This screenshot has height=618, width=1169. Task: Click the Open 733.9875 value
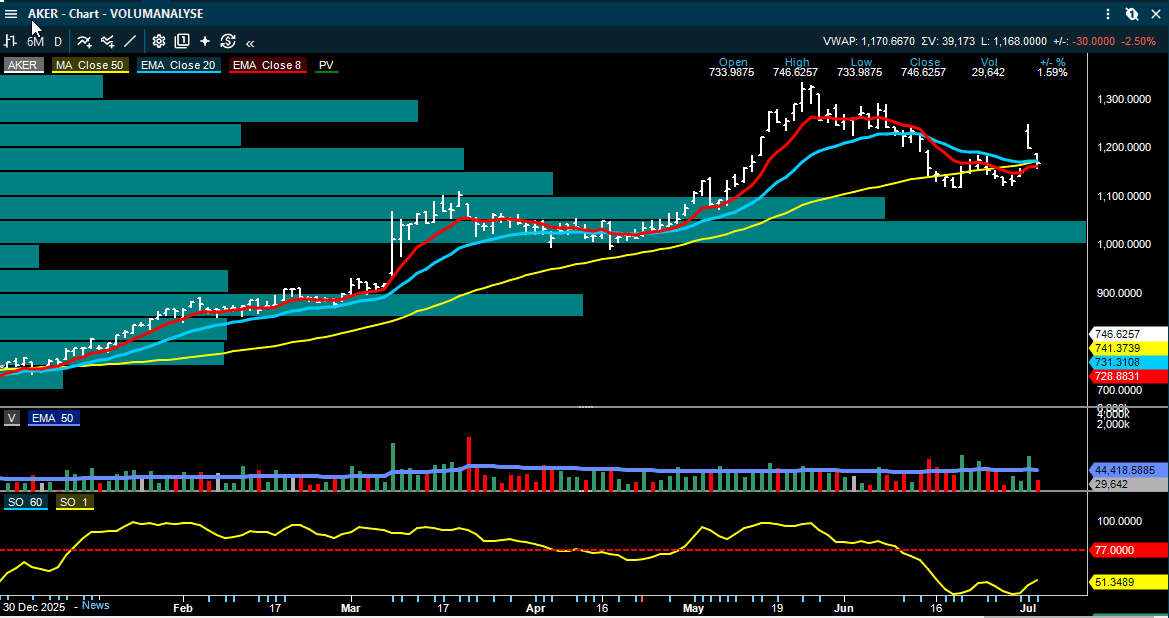pyautogui.click(x=733, y=72)
